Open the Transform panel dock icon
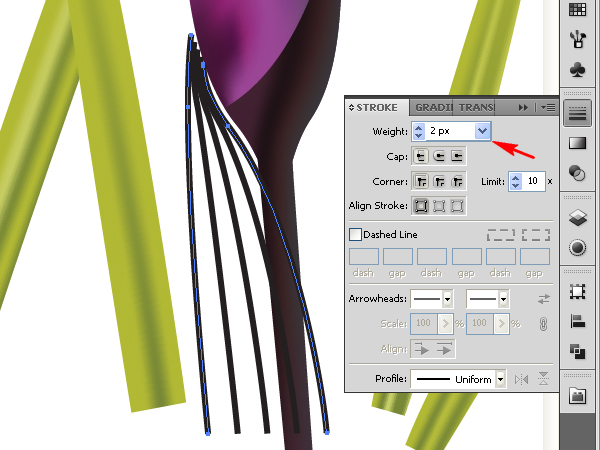Image resolution: width=600 pixels, height=450 pixels. [577, 292]
